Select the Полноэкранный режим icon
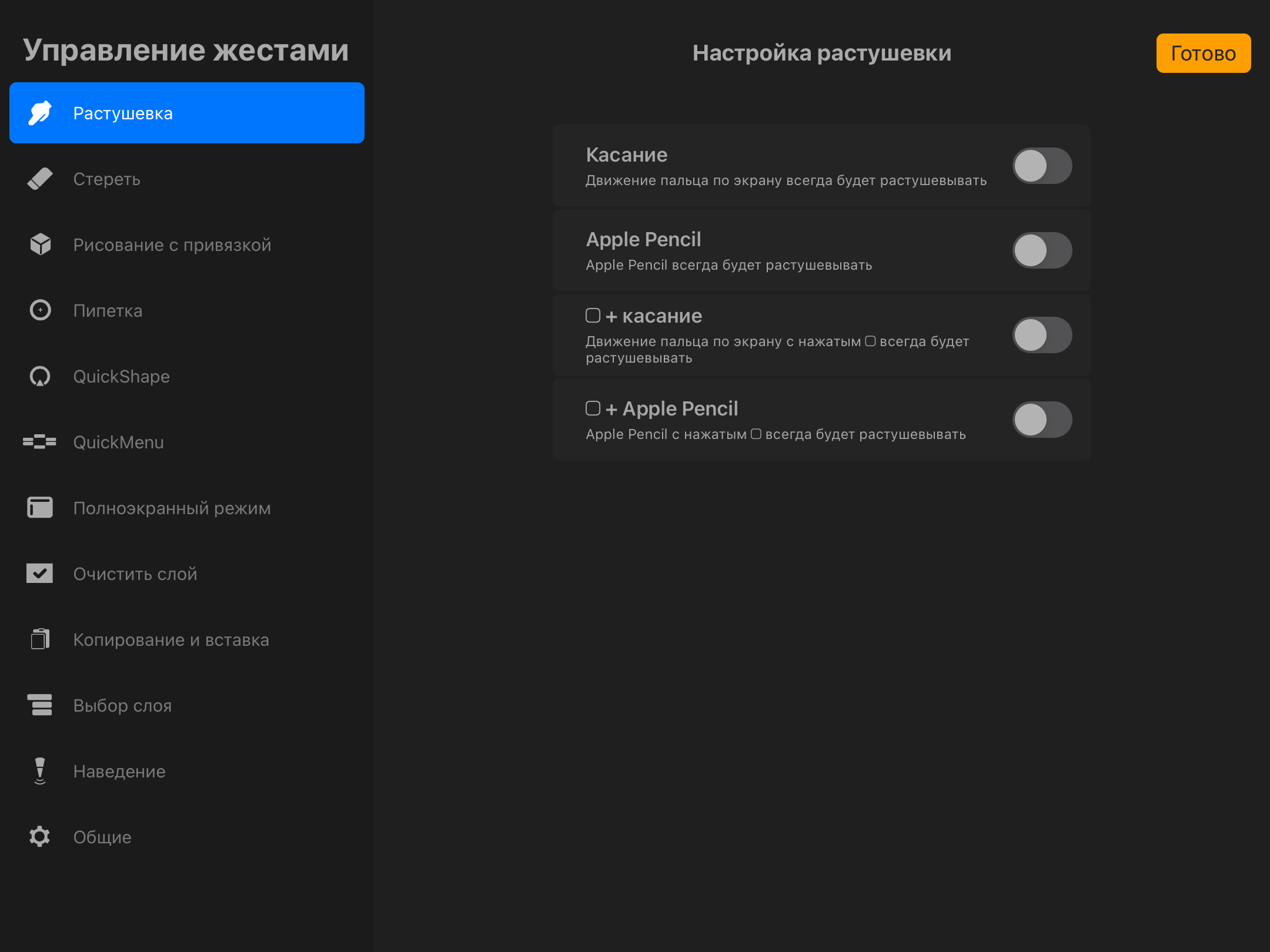 click(40, 508)
